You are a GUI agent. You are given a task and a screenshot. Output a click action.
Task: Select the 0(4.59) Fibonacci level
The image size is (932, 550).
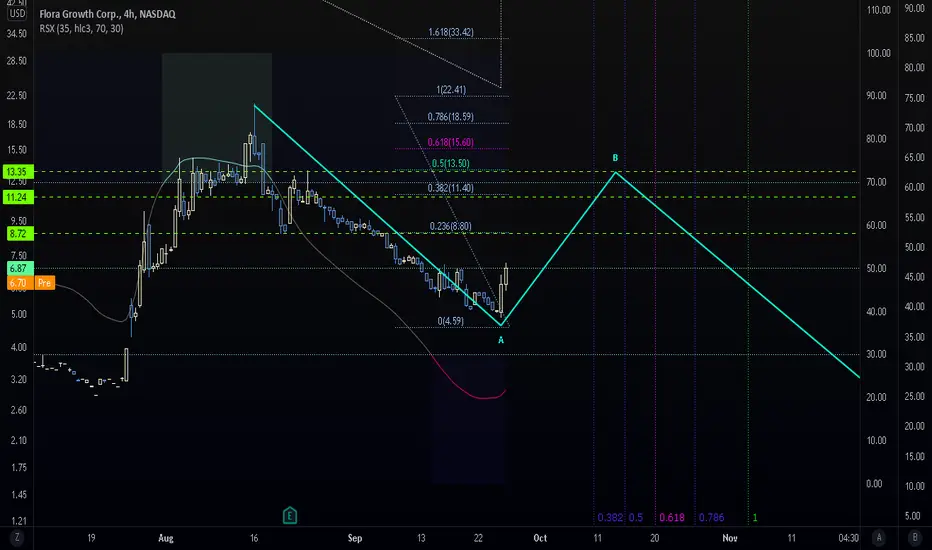click(x=451, y=321)
